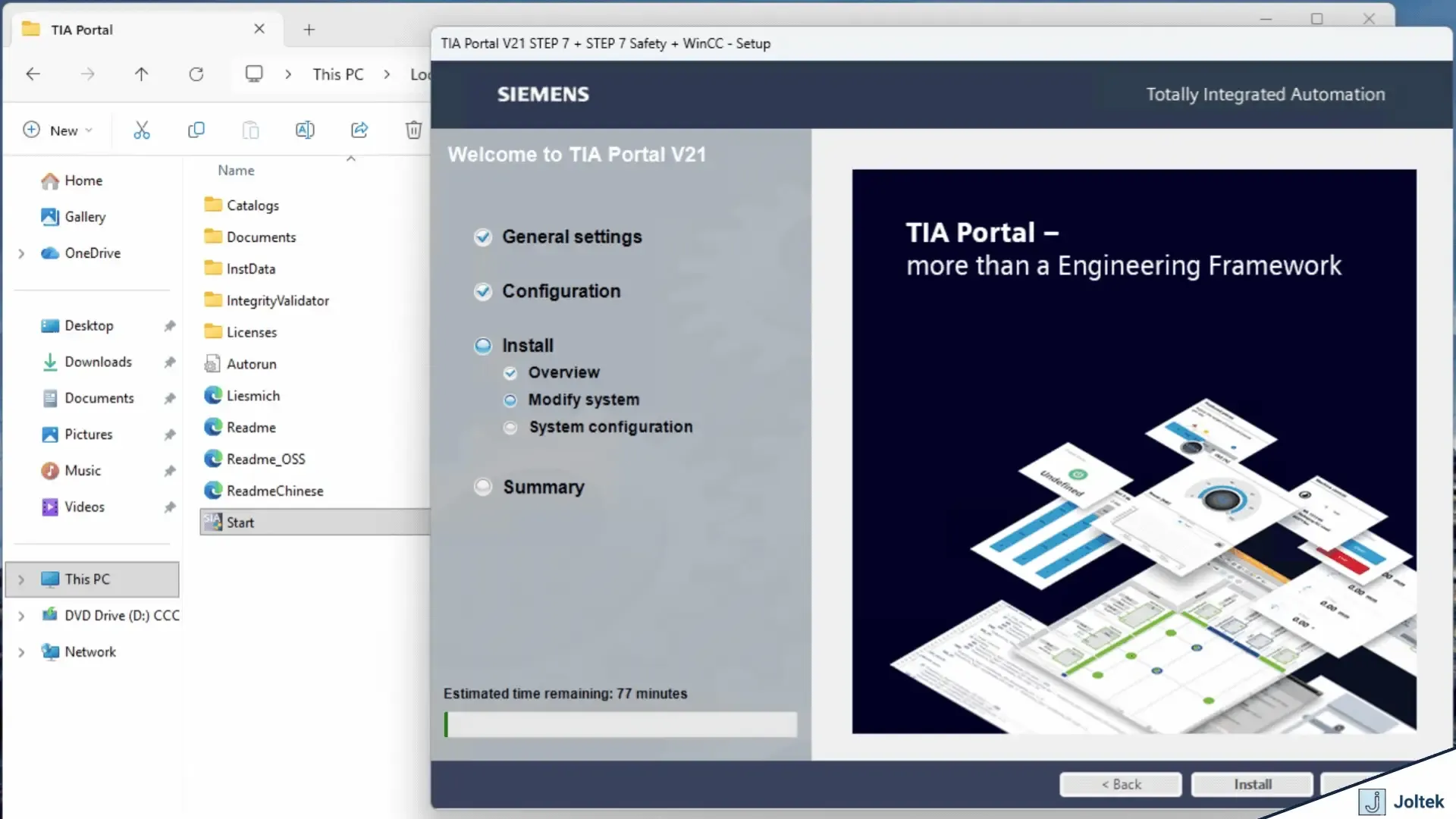The height and width of the screenshot is (819, 1456).
Task: Click the Forward arrow in File Explorer
Action: click(x=88, y=74)
